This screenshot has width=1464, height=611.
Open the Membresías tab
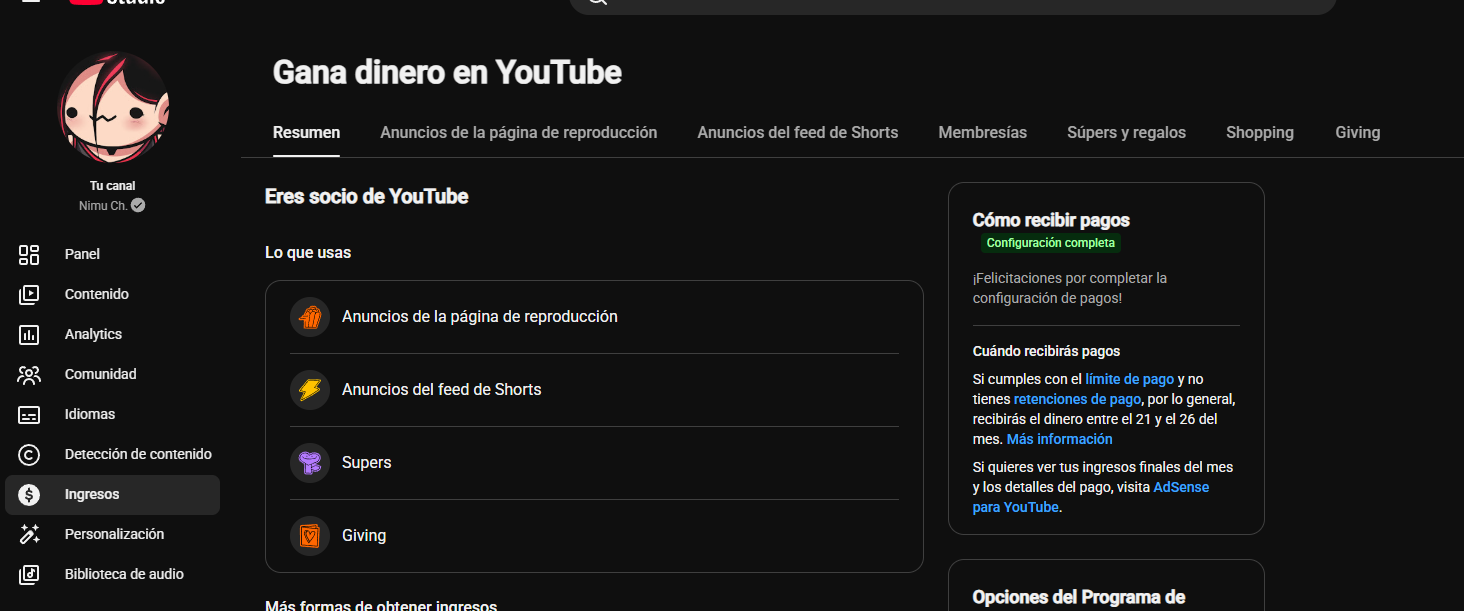(x=982, y=132)
